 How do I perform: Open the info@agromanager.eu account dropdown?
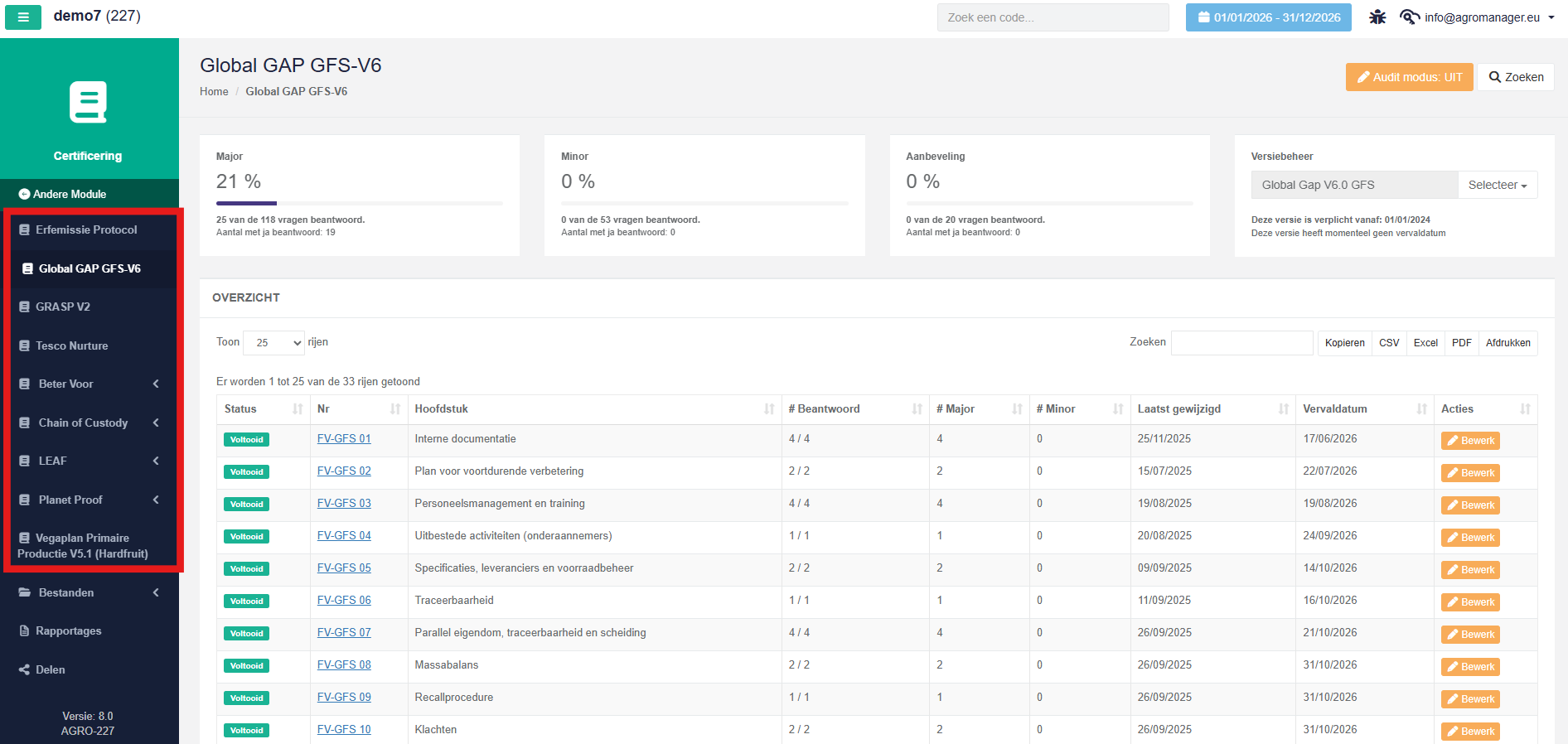(x=1489, y=17)
